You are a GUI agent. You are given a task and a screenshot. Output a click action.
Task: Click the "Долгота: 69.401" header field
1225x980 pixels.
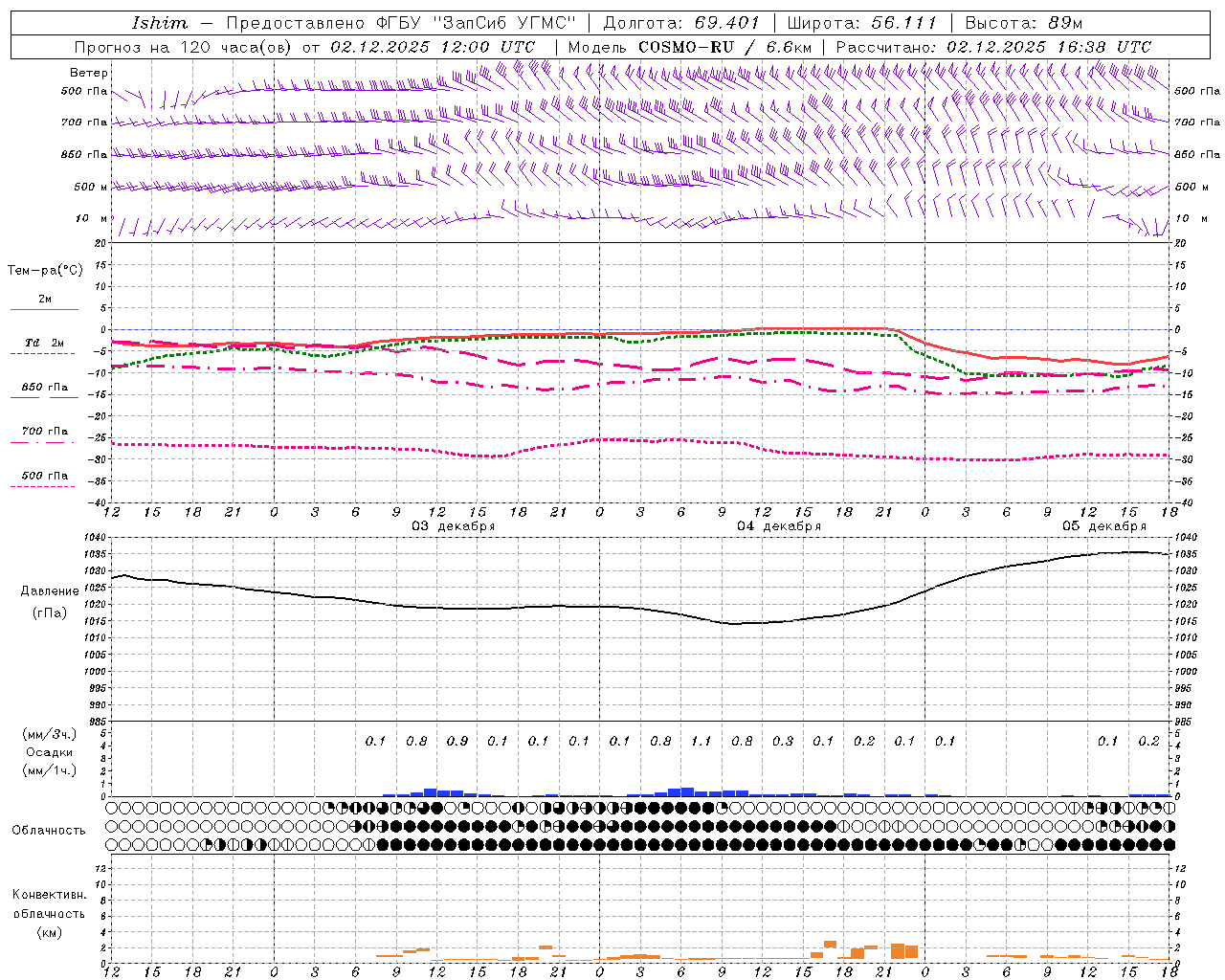pos(681,23)
